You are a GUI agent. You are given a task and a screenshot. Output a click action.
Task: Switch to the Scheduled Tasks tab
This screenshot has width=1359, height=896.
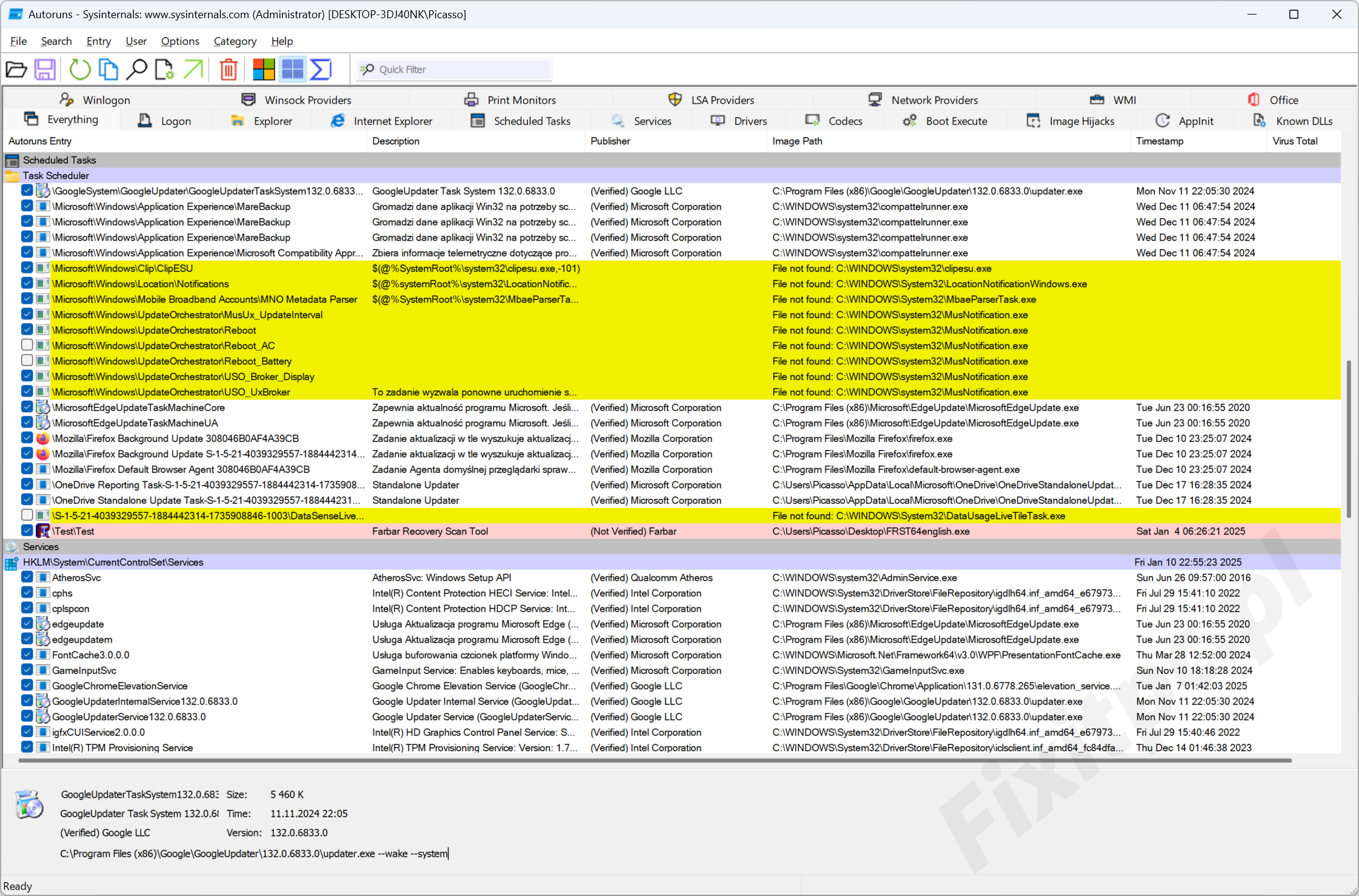(521, 121)
